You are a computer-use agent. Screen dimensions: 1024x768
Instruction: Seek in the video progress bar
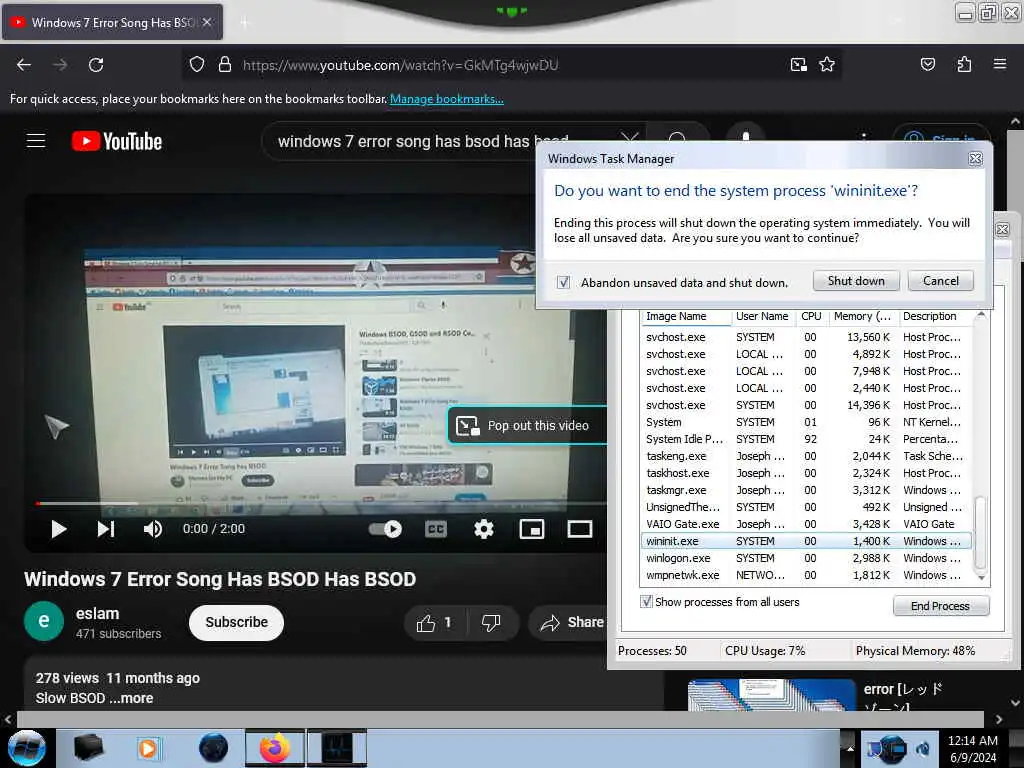pos(320,504)
